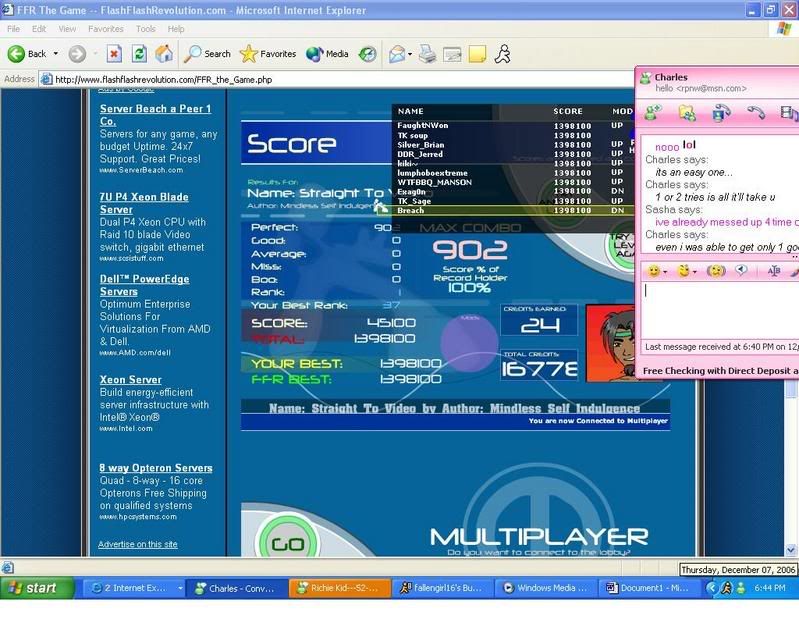Invite someone icon in Charles chat window
This screenshot has width=799, height=630.
654,113
